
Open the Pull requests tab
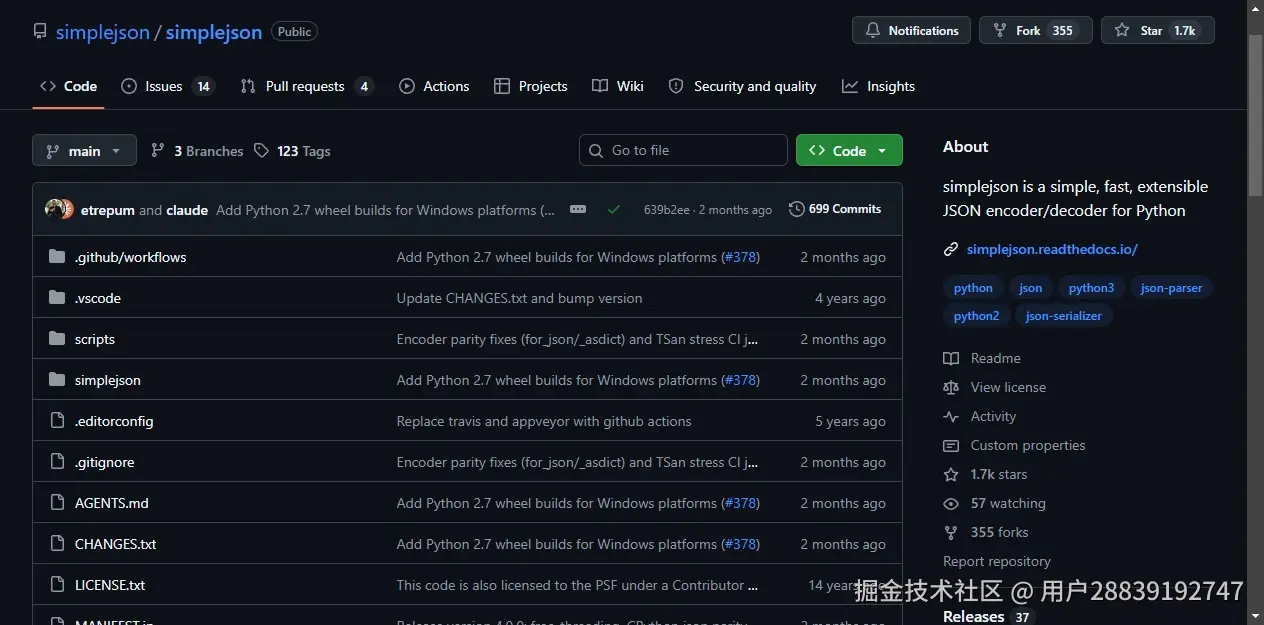pyautogui.click(x=306, y=86)
